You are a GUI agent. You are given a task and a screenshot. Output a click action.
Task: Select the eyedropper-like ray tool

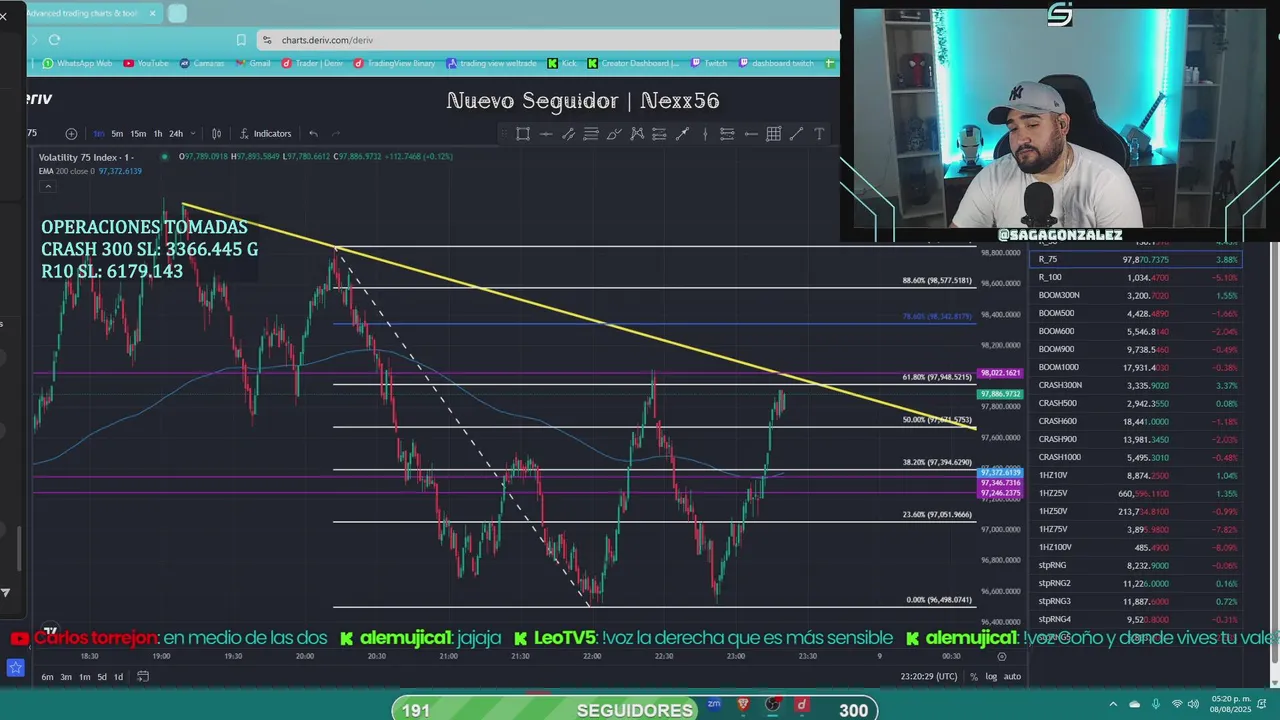point(683,133)
